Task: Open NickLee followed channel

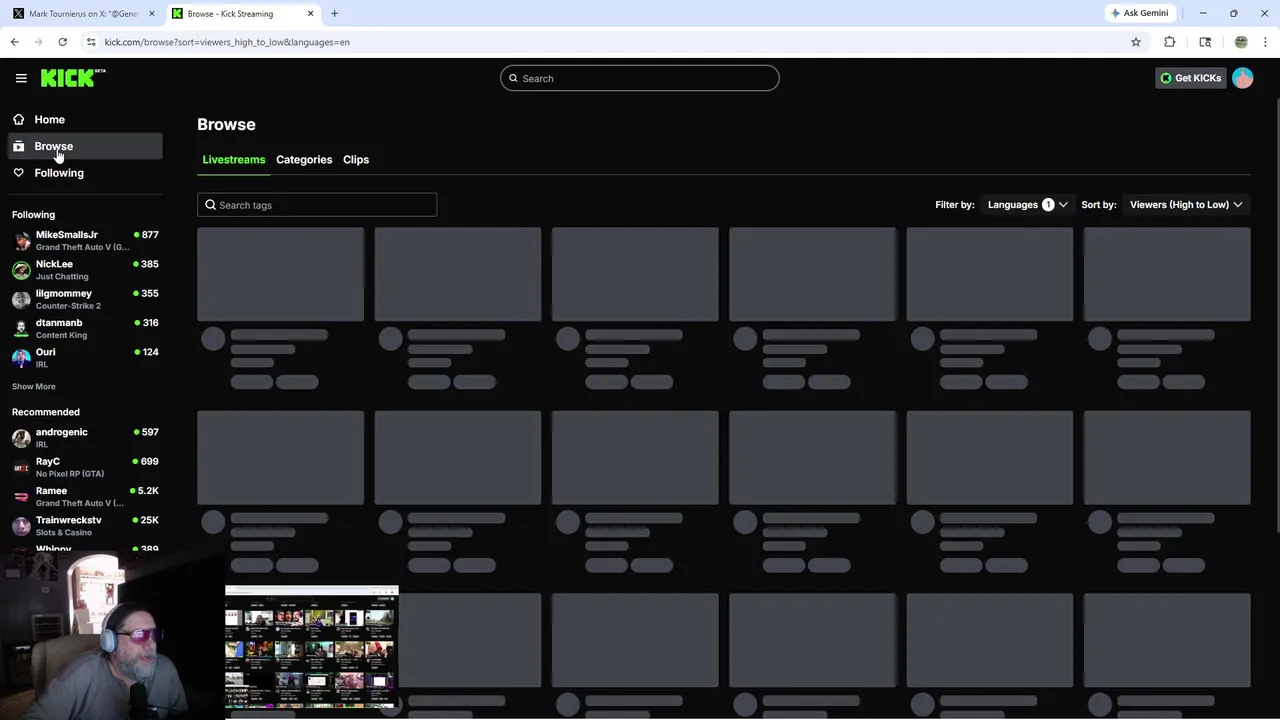Action: click(x=85, y=270)
